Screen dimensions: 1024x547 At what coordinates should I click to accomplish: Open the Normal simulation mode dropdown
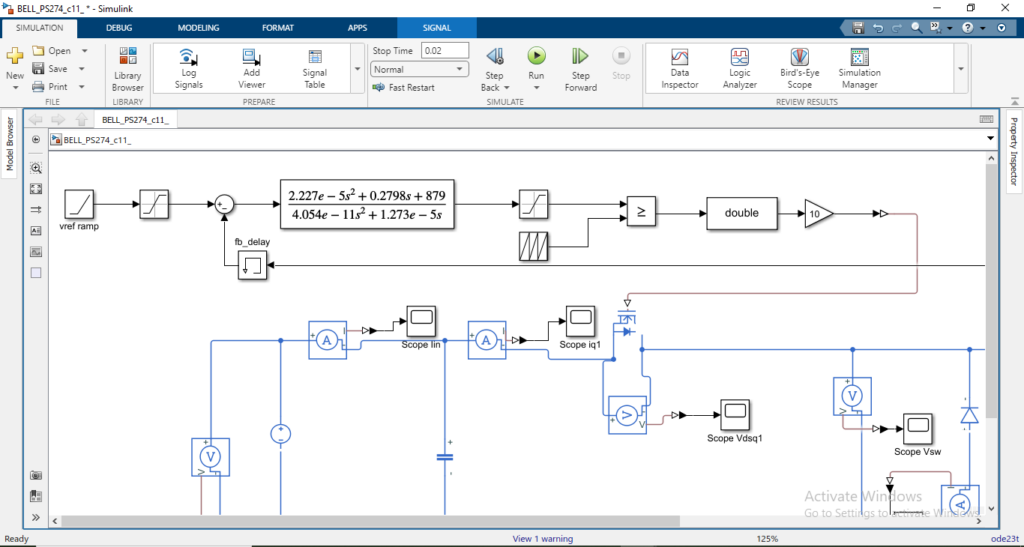[419, 69]
